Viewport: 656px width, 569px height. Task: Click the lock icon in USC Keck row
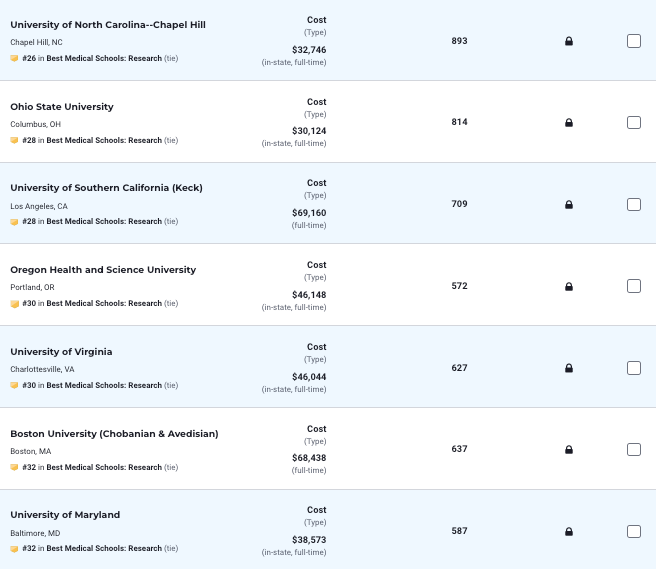point(569,205)
